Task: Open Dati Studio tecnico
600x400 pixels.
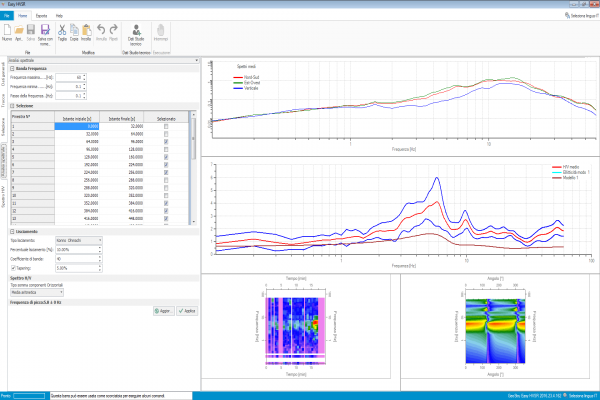Action: pyautogui.click(x=135, y=32)
